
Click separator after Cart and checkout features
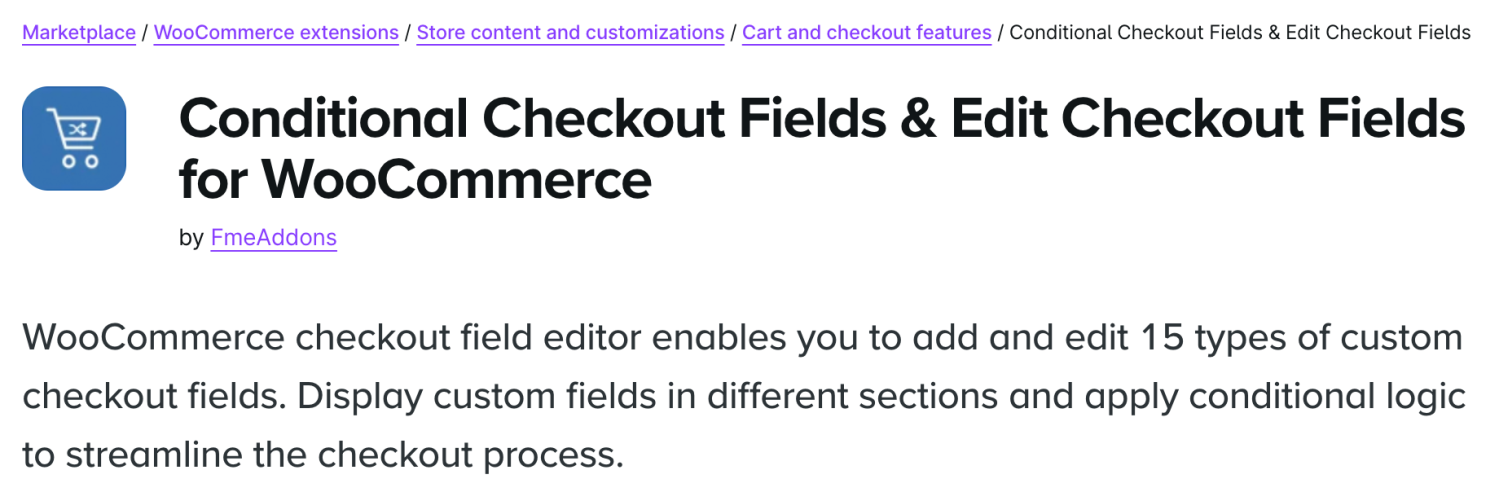[1001, 32]
